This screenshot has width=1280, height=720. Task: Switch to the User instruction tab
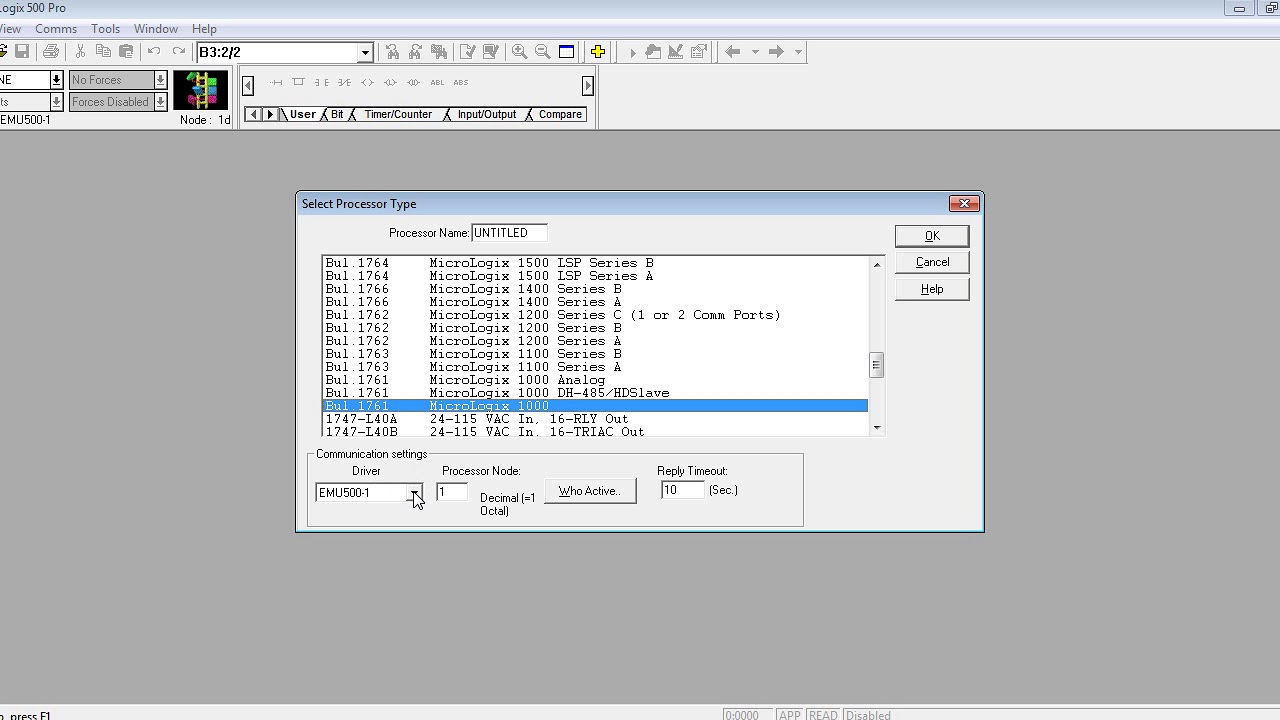[303, 114]
